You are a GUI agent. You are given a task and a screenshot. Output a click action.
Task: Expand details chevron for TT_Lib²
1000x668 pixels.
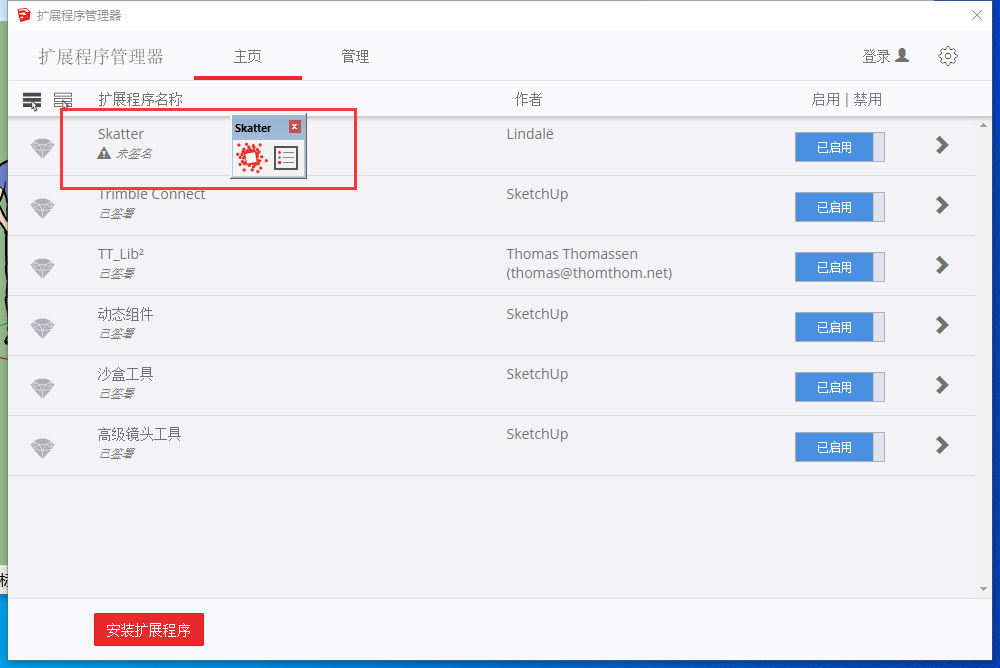pos(942,265)
